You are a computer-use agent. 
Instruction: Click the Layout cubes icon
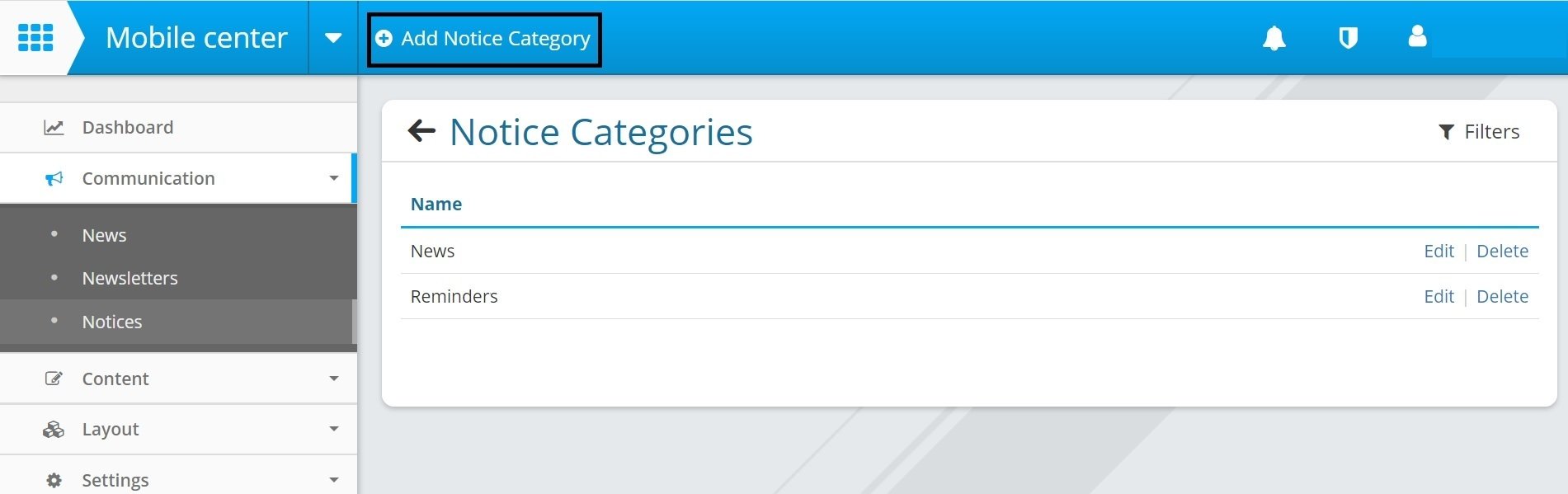coord(54,430)
